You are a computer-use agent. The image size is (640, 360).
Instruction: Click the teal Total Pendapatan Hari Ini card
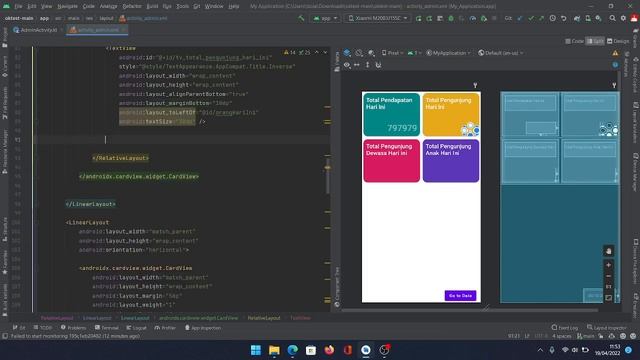pyautogui.click(x=391, y=114)
